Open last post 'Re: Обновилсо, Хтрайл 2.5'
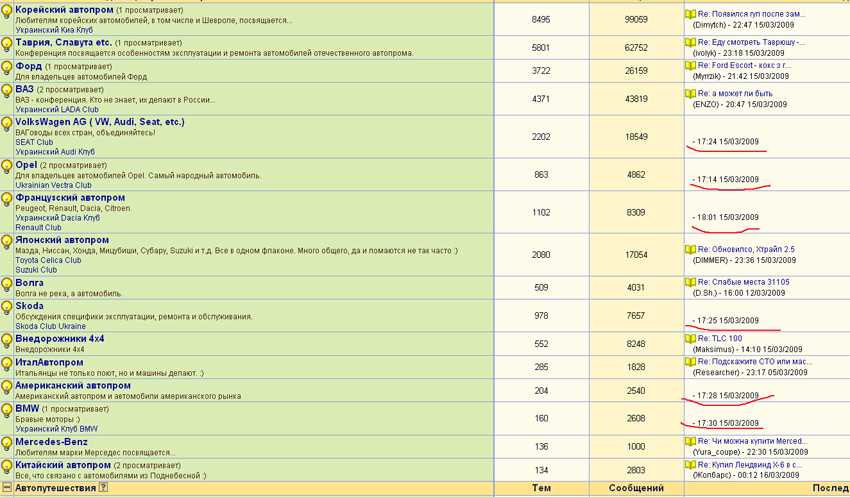 point(746,249)
